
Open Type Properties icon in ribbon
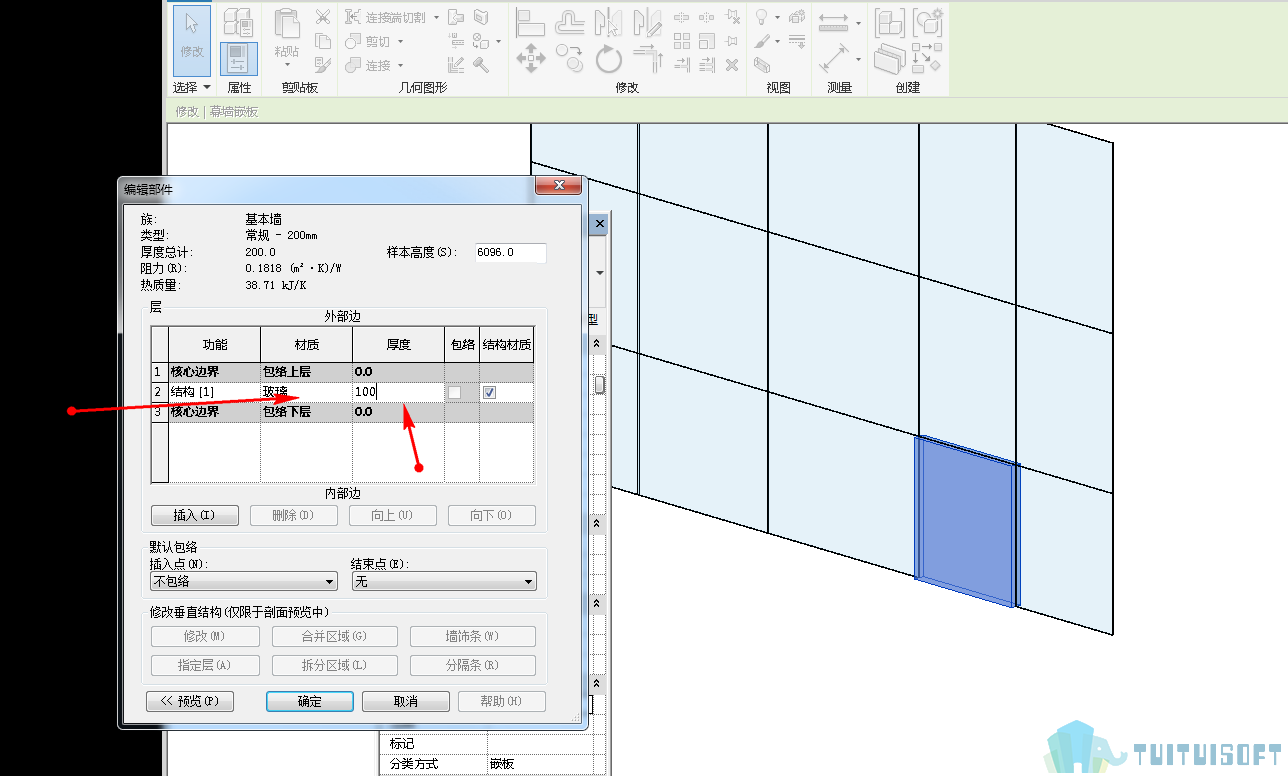238,22
